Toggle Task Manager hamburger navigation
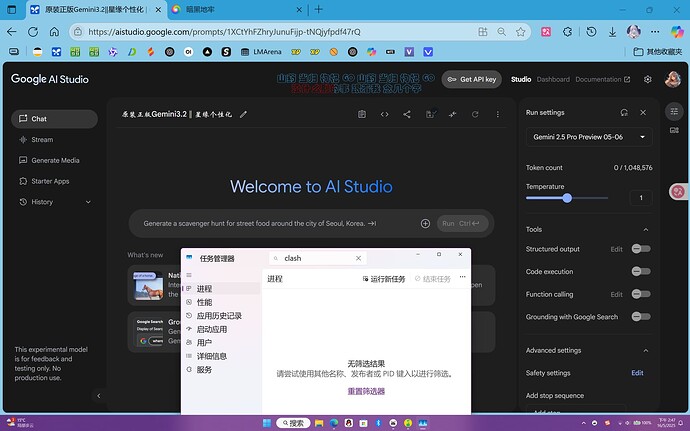The width and height of the screenshot is (690, 431). (x=189, y=275)
